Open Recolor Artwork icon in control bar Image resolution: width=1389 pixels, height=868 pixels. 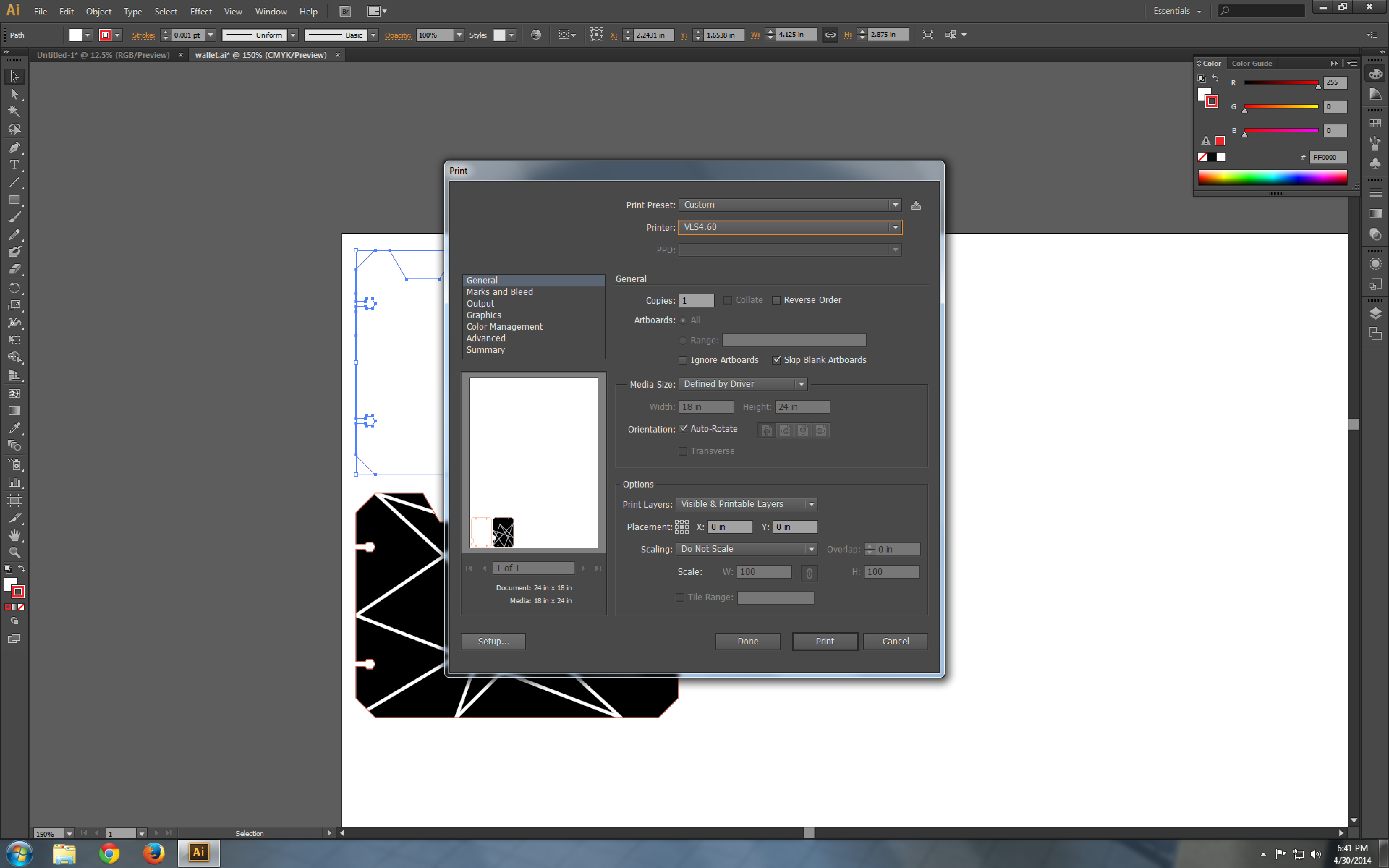[x=536, y=35]
